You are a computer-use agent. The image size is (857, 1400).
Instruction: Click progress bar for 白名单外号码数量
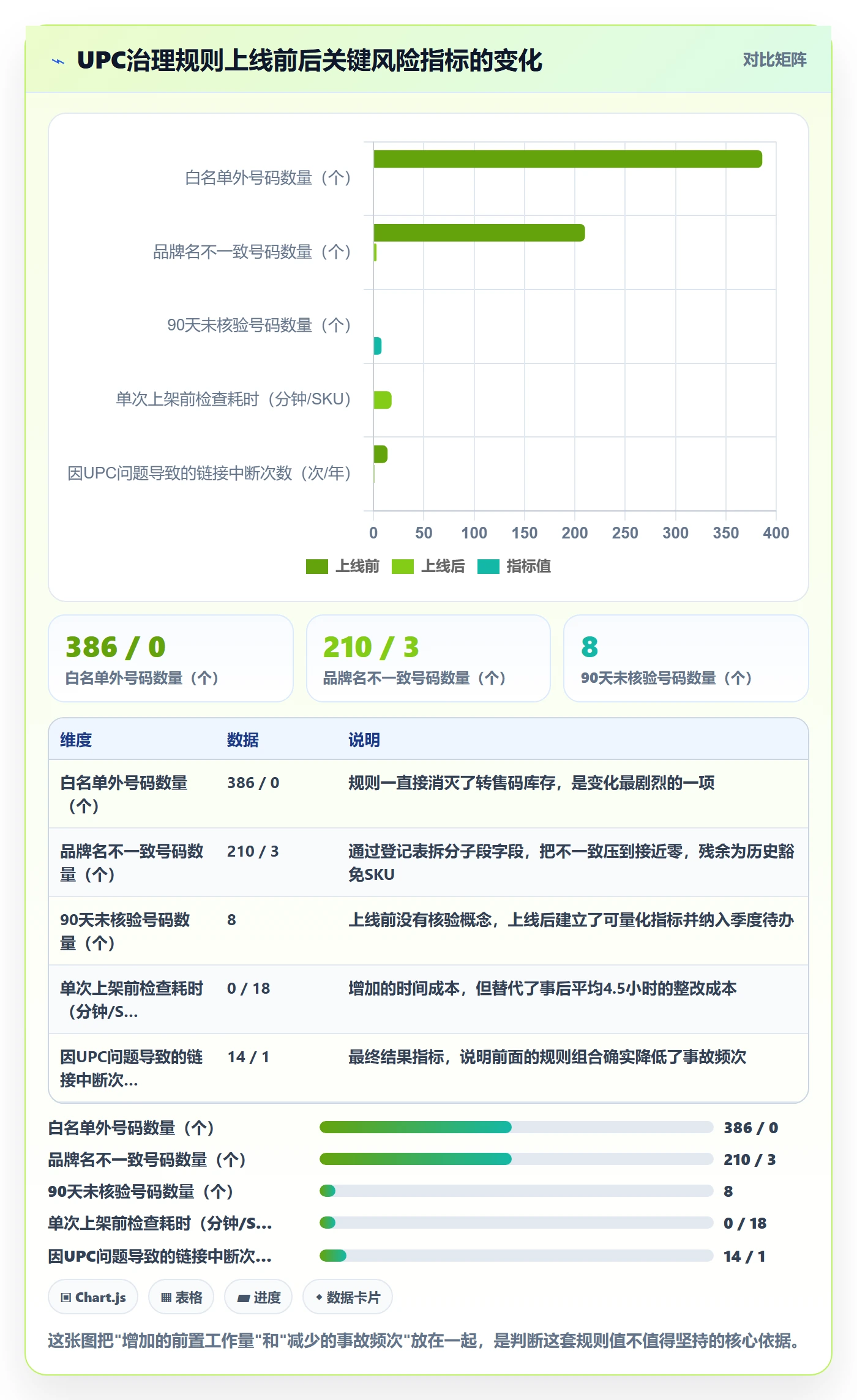coord(517,1127)
